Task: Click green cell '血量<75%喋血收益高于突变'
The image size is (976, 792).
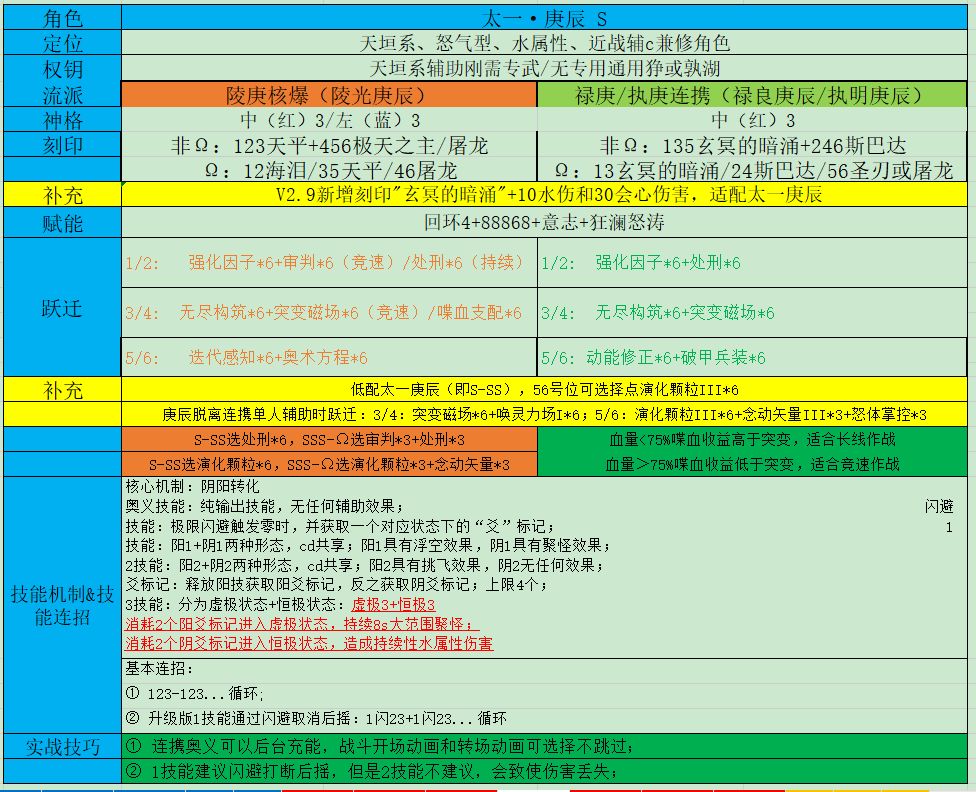Action: (752, 440)
